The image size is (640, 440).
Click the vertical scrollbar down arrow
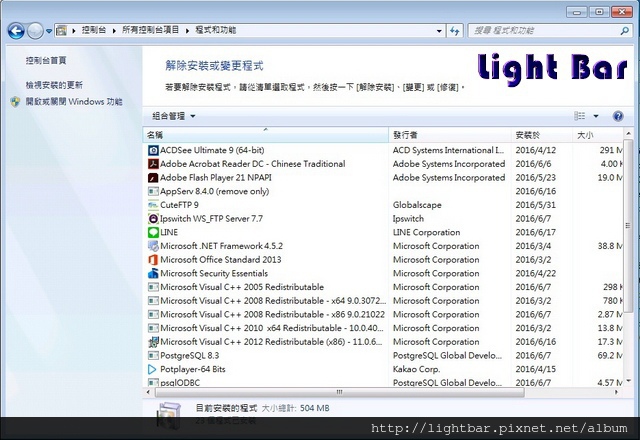(x=628, y=381)
